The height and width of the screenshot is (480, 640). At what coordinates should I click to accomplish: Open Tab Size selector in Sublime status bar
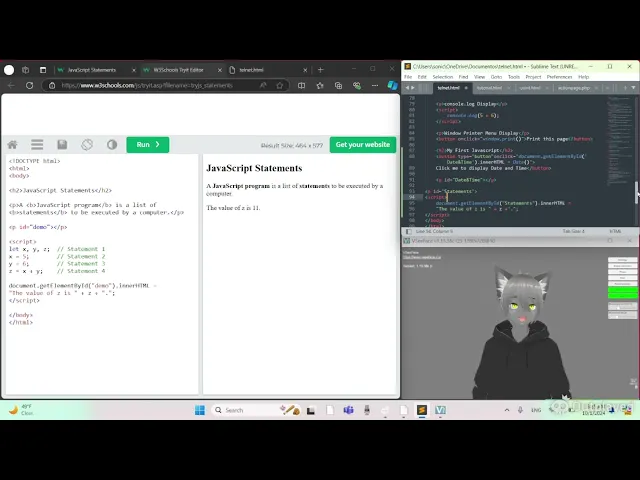point(573,231)
